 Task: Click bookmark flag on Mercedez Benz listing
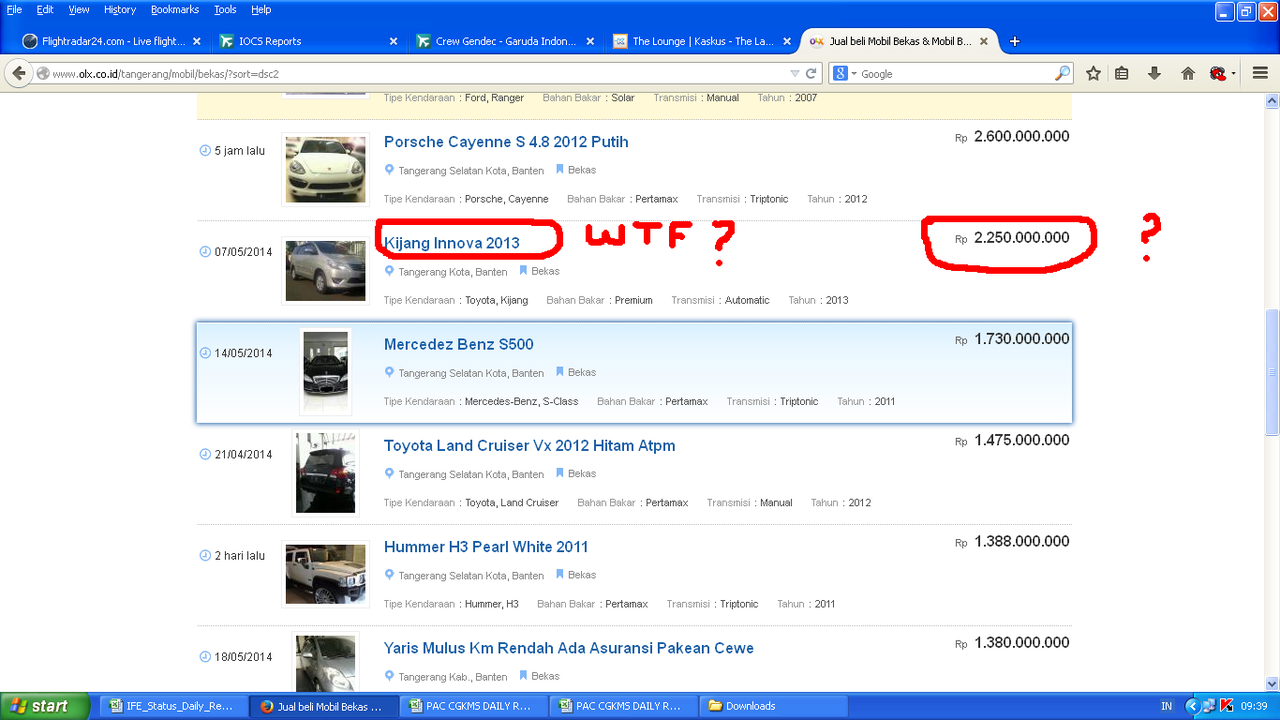pos(560,372)
